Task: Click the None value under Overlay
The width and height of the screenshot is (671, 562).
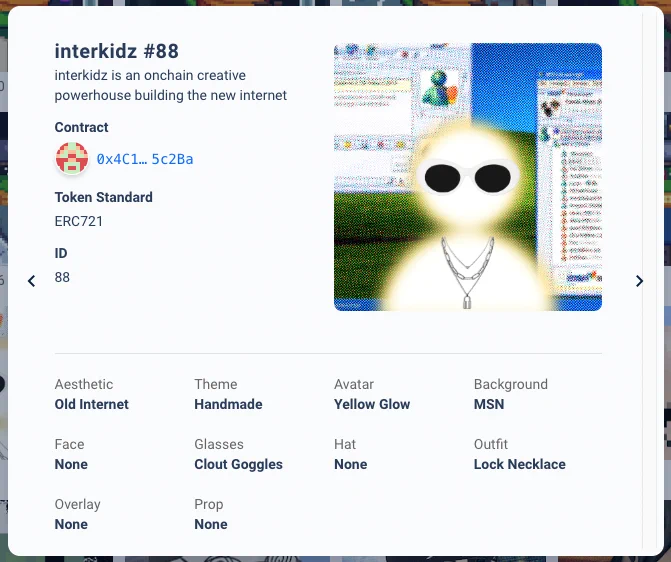Action: coord(71,524)
